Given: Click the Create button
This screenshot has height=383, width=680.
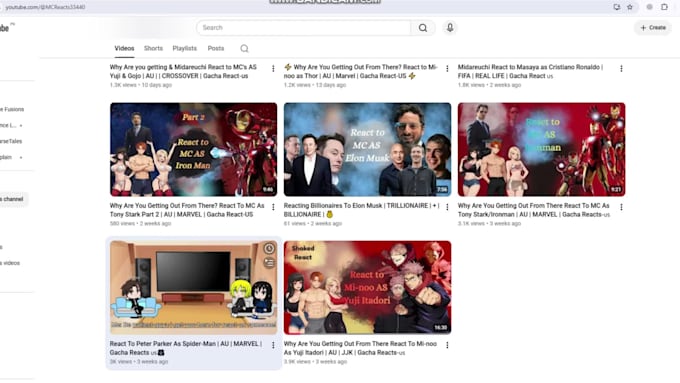Looking at the screenshot, I should (x=653, y=28).
